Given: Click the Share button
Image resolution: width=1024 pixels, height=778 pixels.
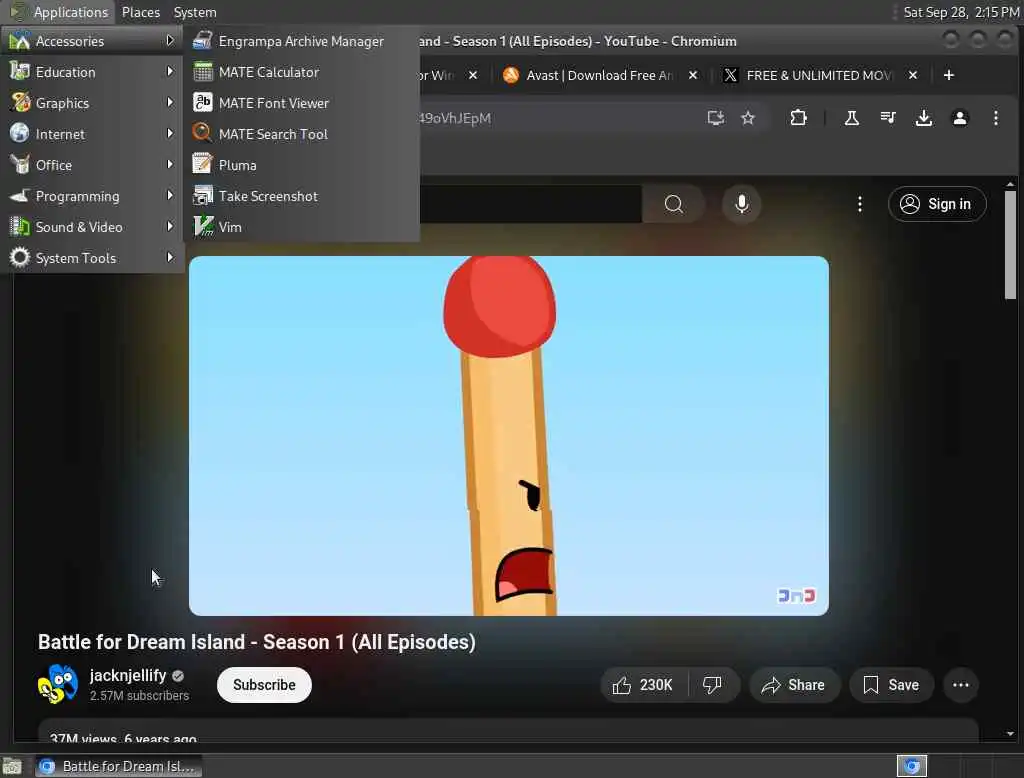Looking at the screenshot, I should tap(793, 685).
